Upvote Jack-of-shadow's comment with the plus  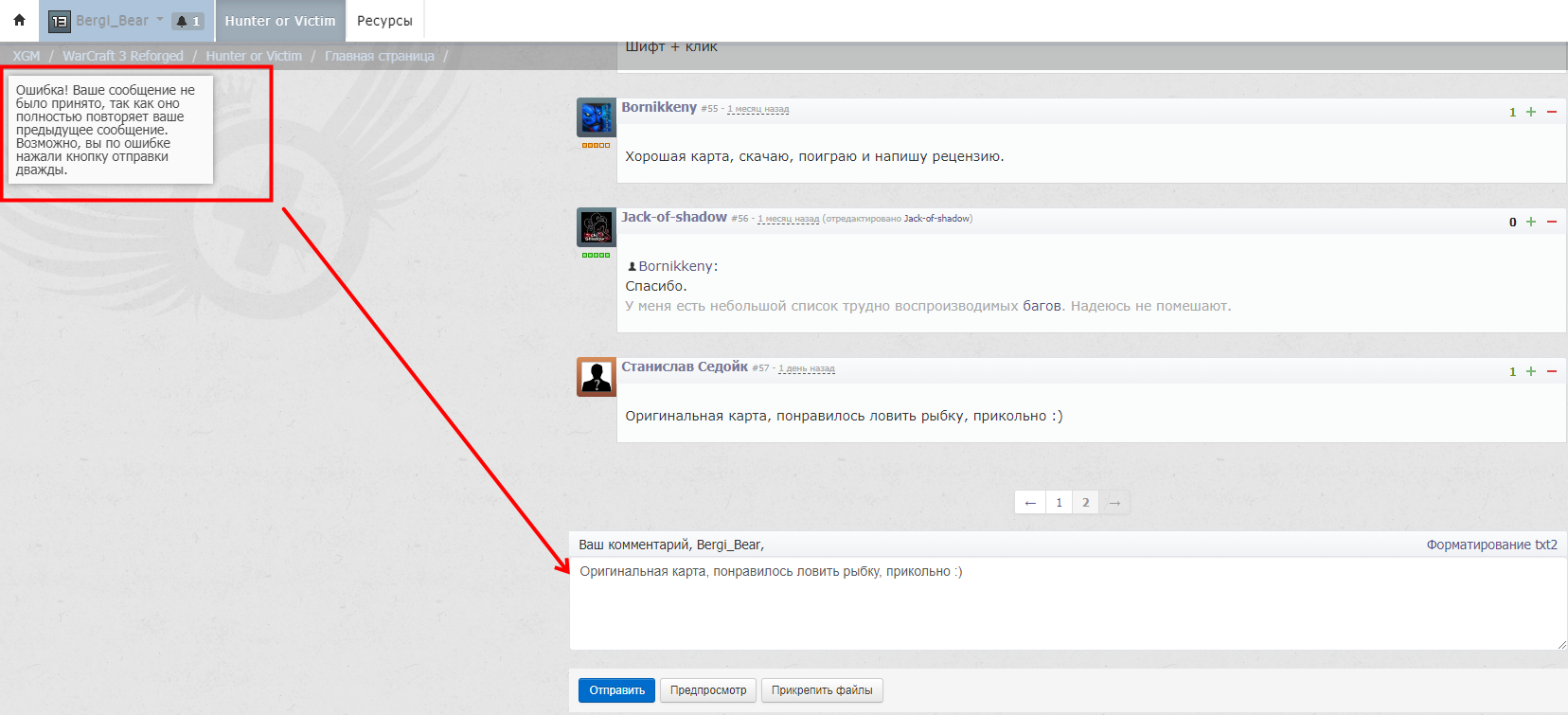1531,222
